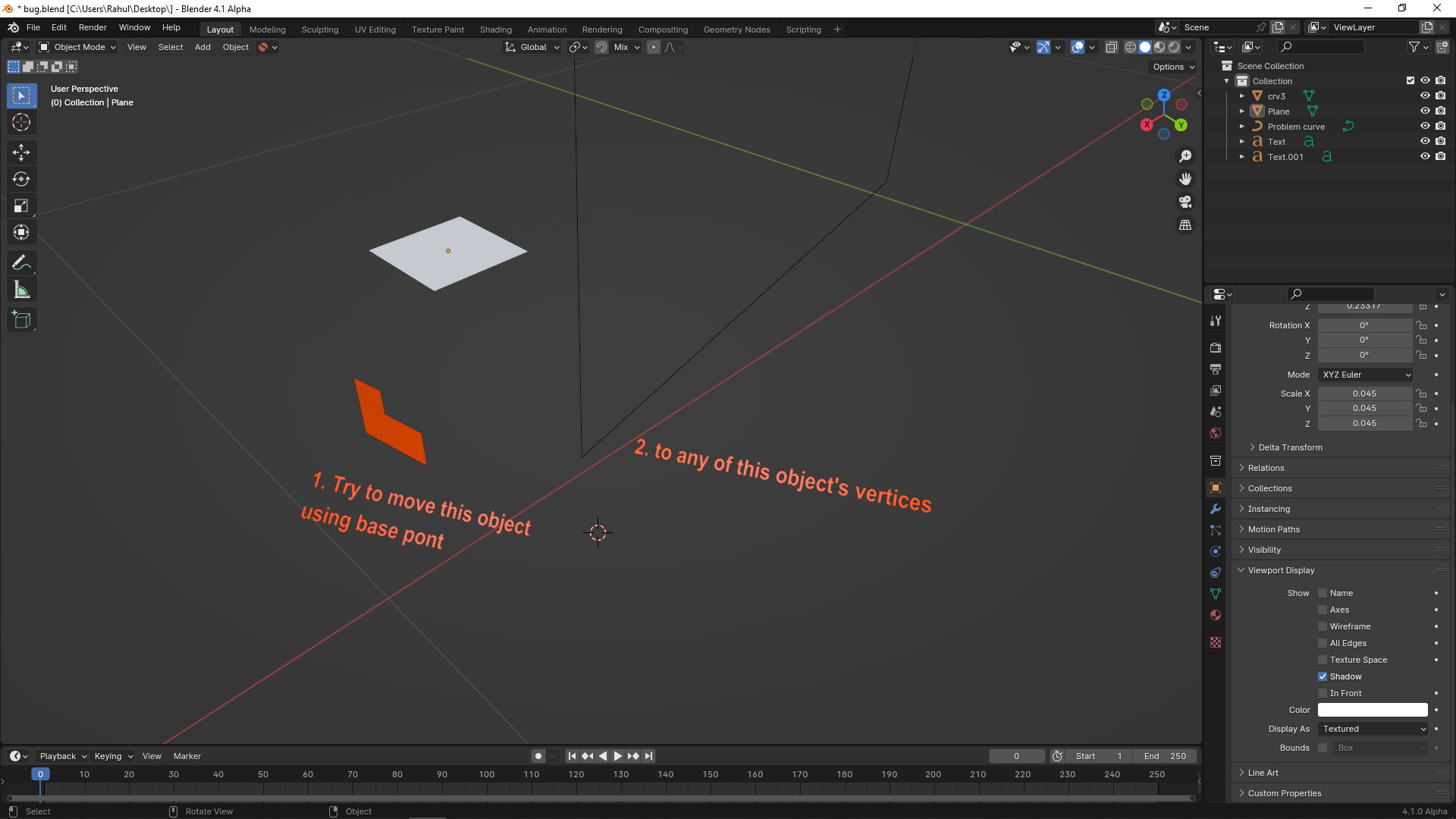
Task: Click the Pan view hand icon
Action: [x=1185, y=179]
